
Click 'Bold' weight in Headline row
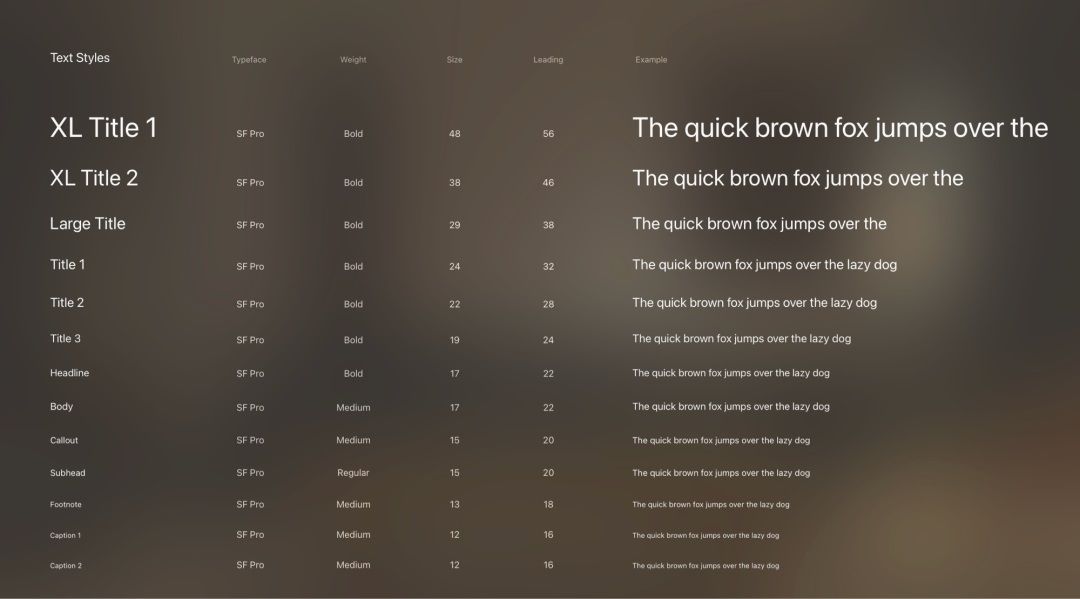click(x=353, y=373)
